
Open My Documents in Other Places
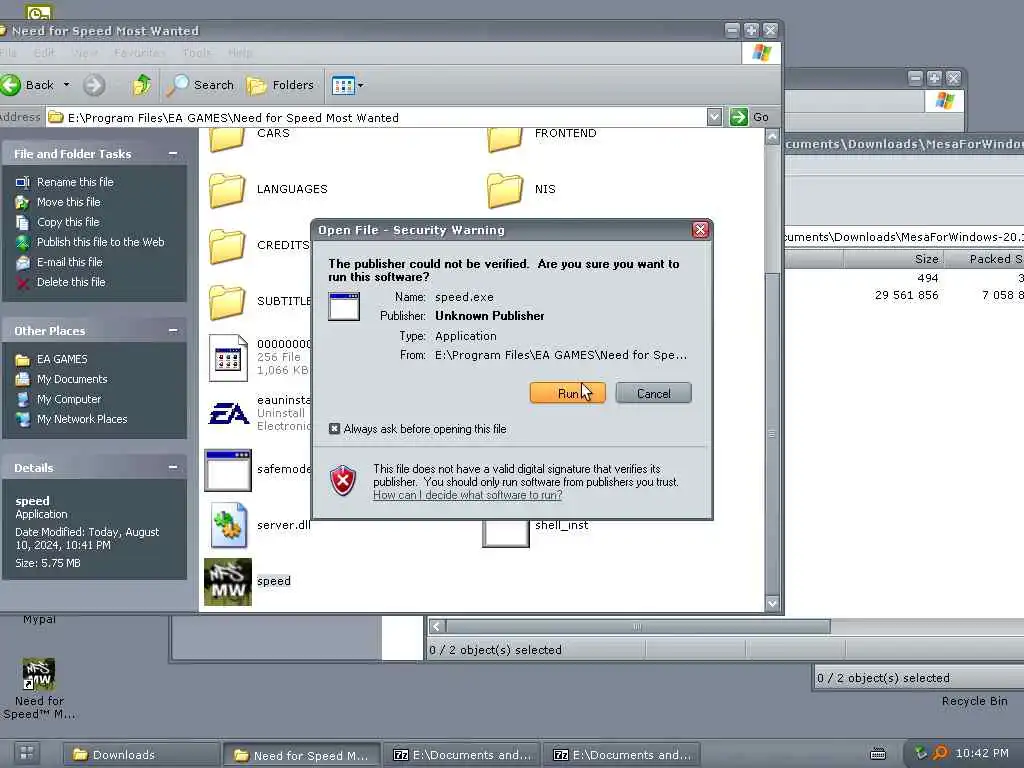point(72,379)
